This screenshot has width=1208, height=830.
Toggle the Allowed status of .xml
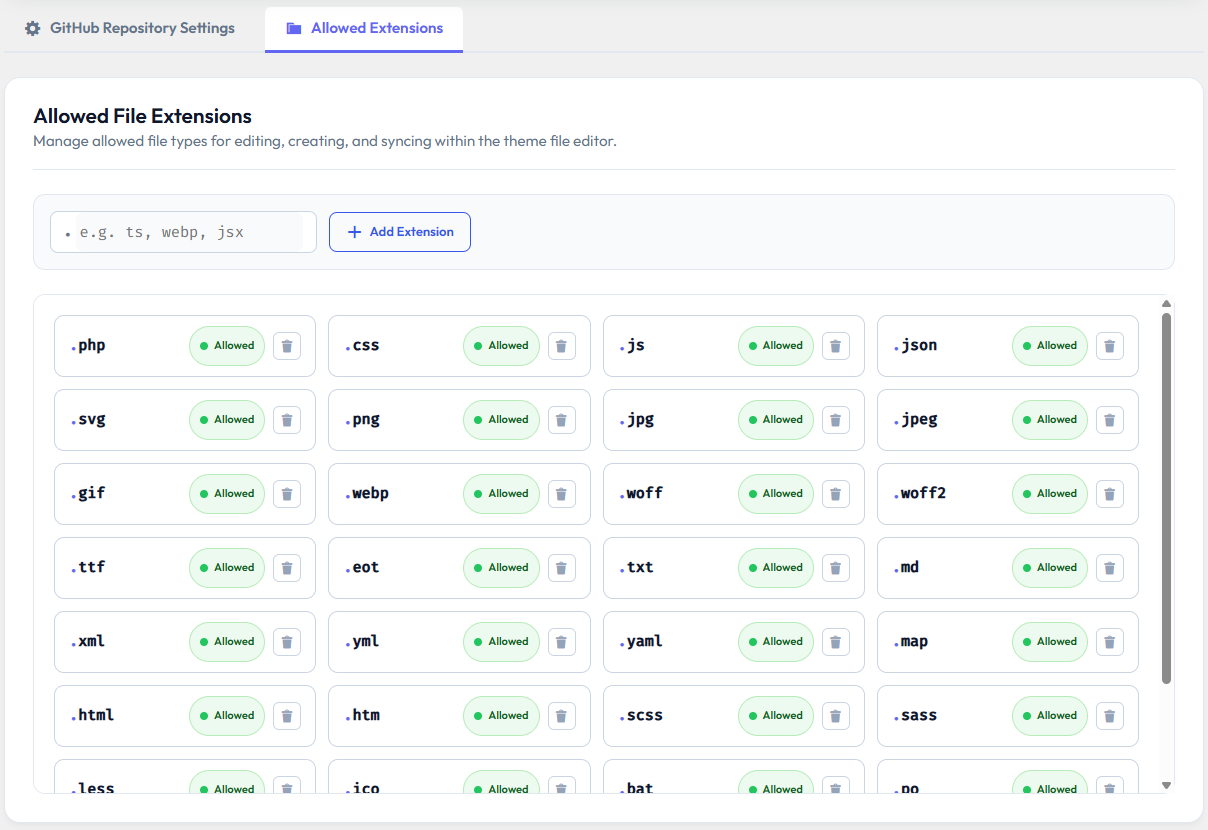227,642
